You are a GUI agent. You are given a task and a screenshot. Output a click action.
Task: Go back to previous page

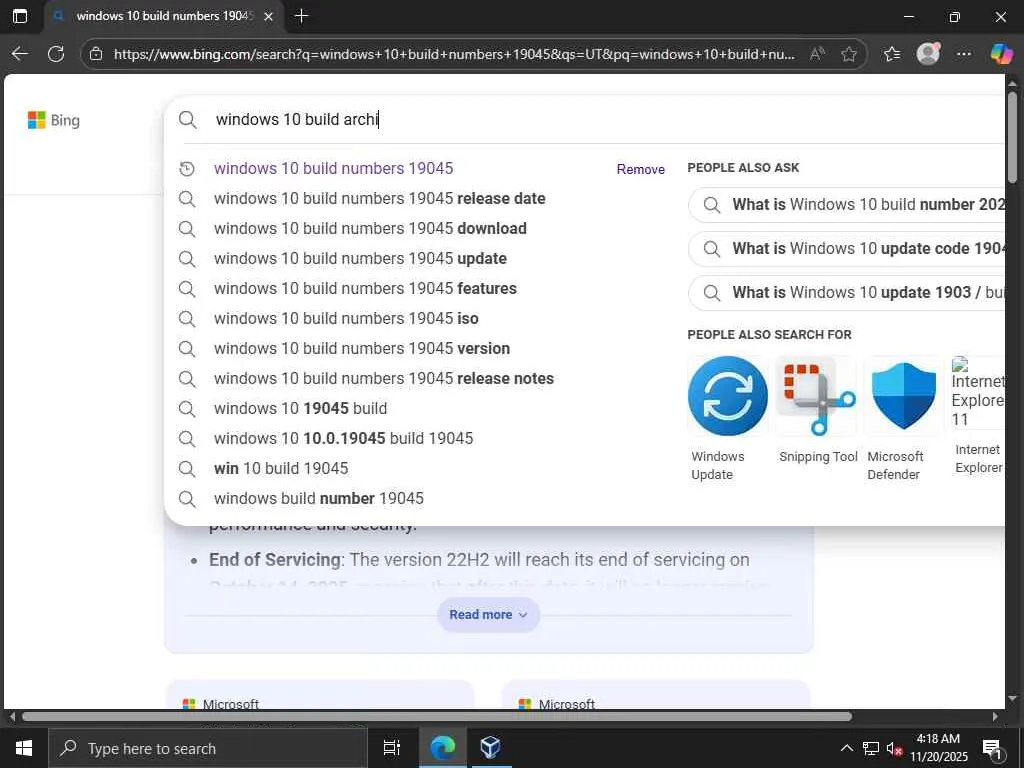[20, 54]
